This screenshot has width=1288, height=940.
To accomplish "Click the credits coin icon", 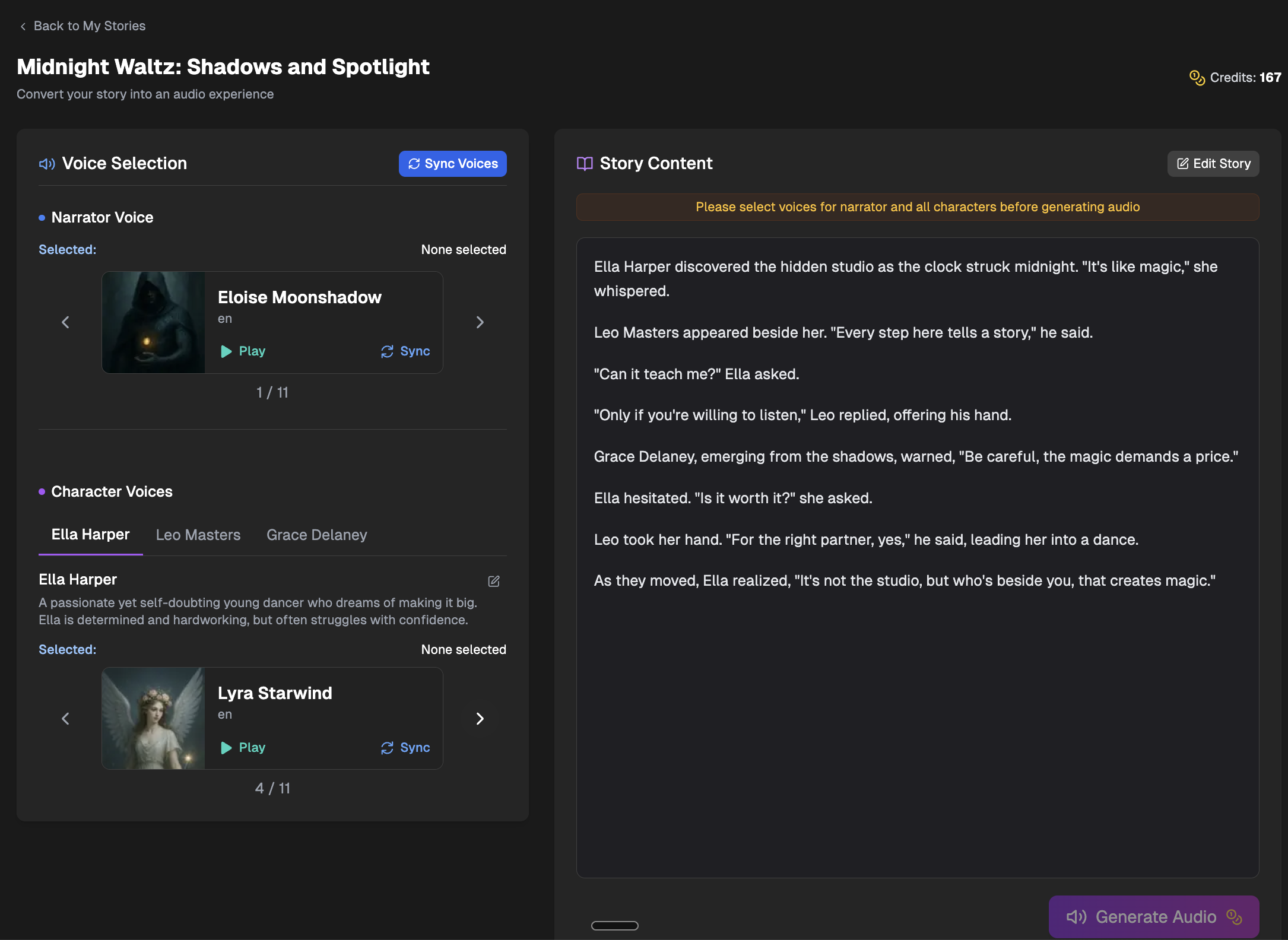I will [x=1197, y=78].
